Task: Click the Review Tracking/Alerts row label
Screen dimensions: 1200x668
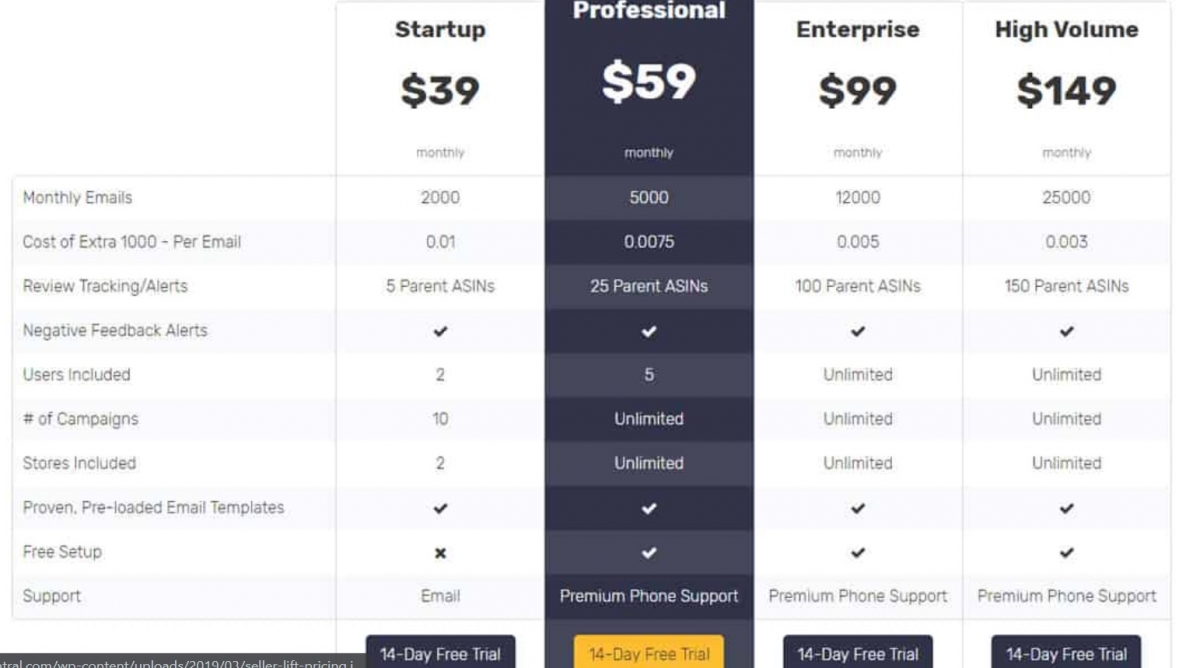Action: [105, 286]
